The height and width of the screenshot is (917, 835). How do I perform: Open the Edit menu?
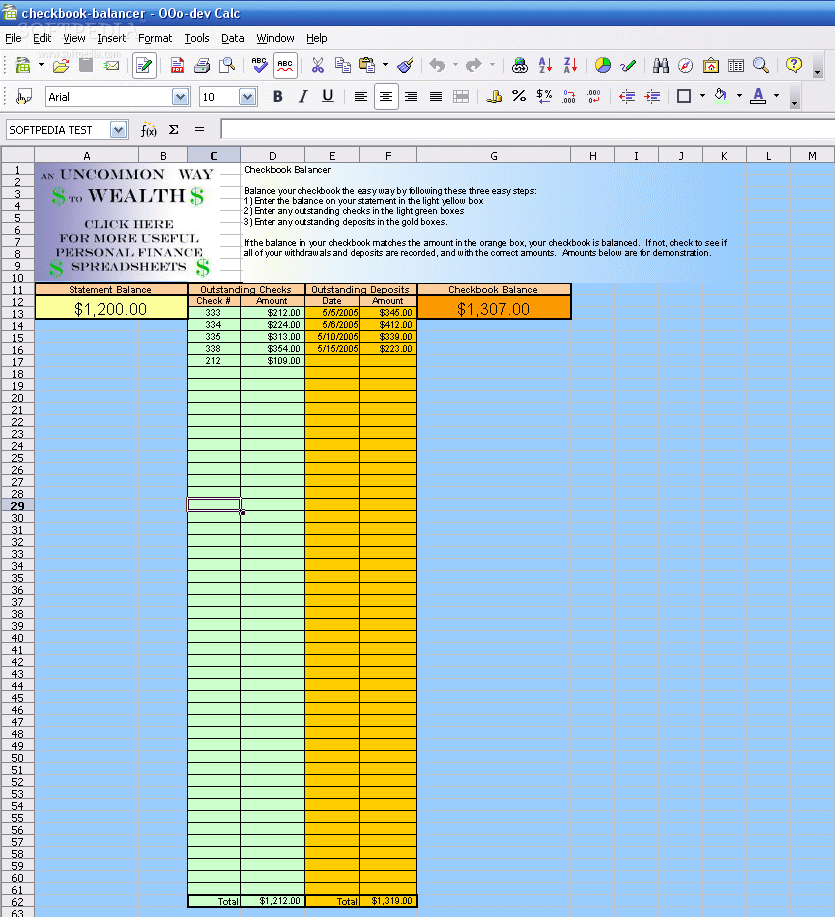point(42,39)
